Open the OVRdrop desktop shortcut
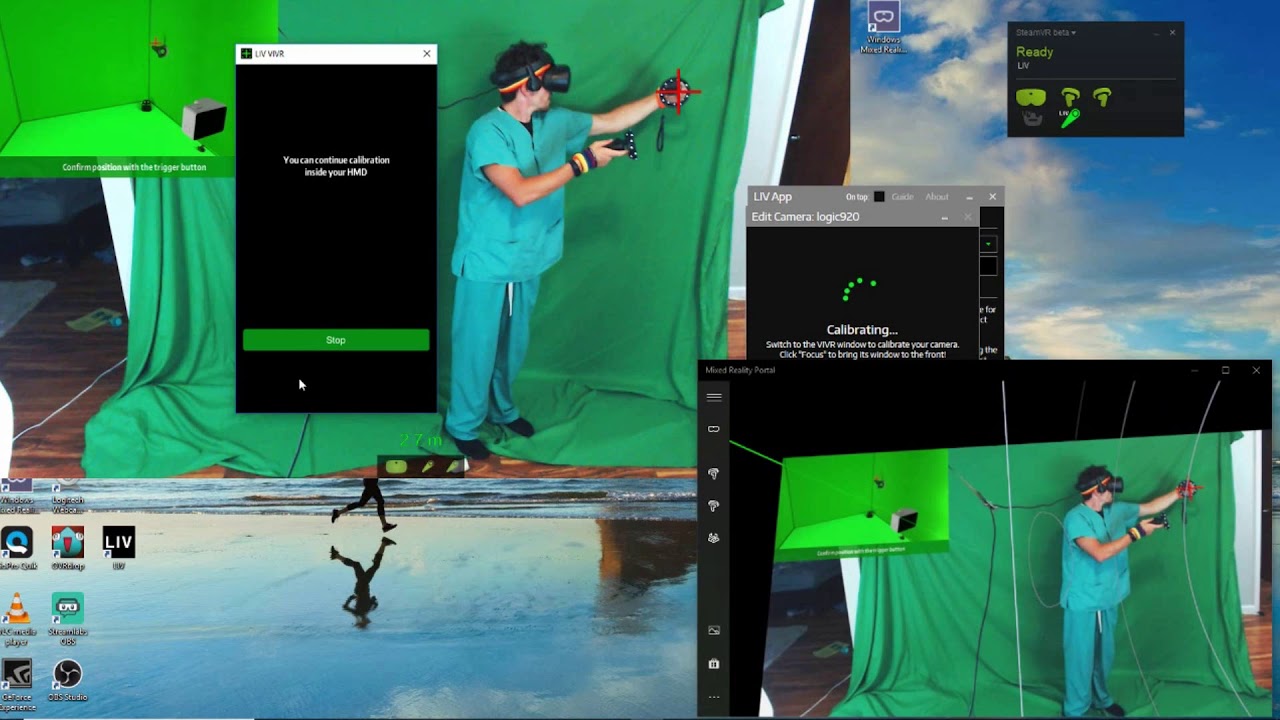 [67, 548]
